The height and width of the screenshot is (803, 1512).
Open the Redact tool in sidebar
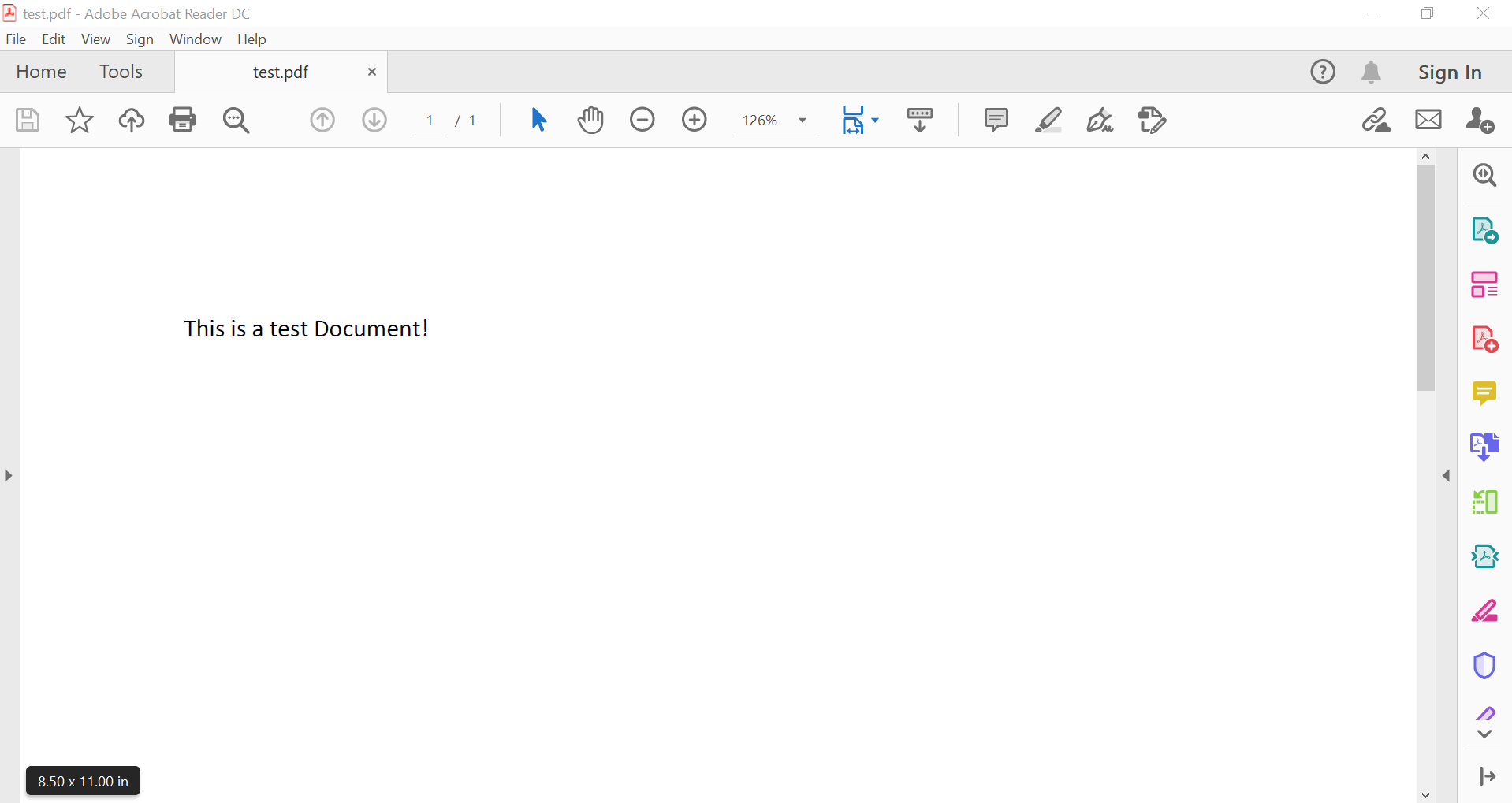tap(1485, 611)
